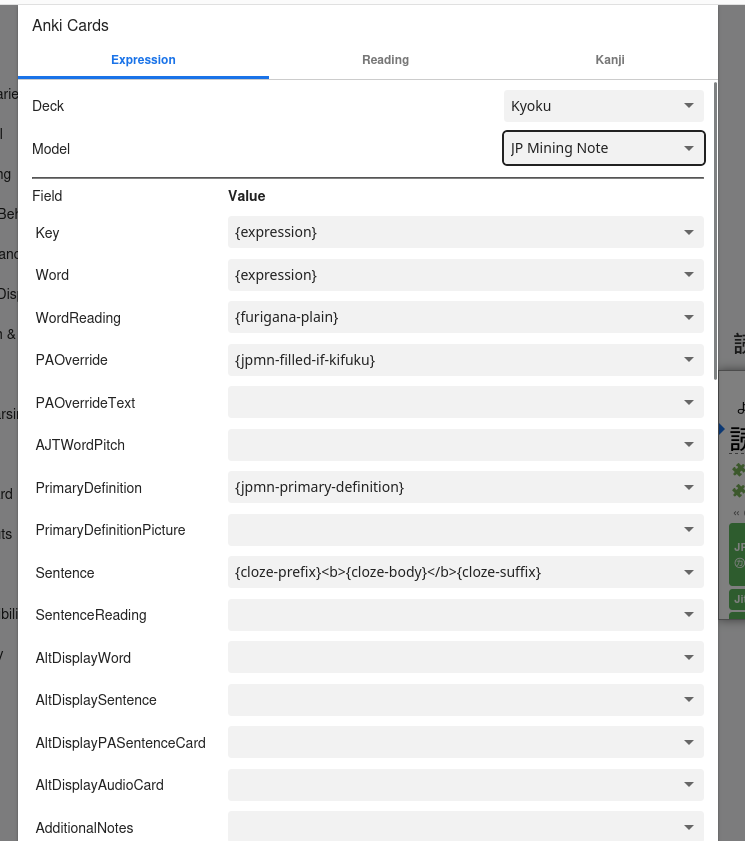Open the marker dropdown arrow for AdditionalNotes
The height and width of the screenshot is (841, 745).
coord(689,827)
